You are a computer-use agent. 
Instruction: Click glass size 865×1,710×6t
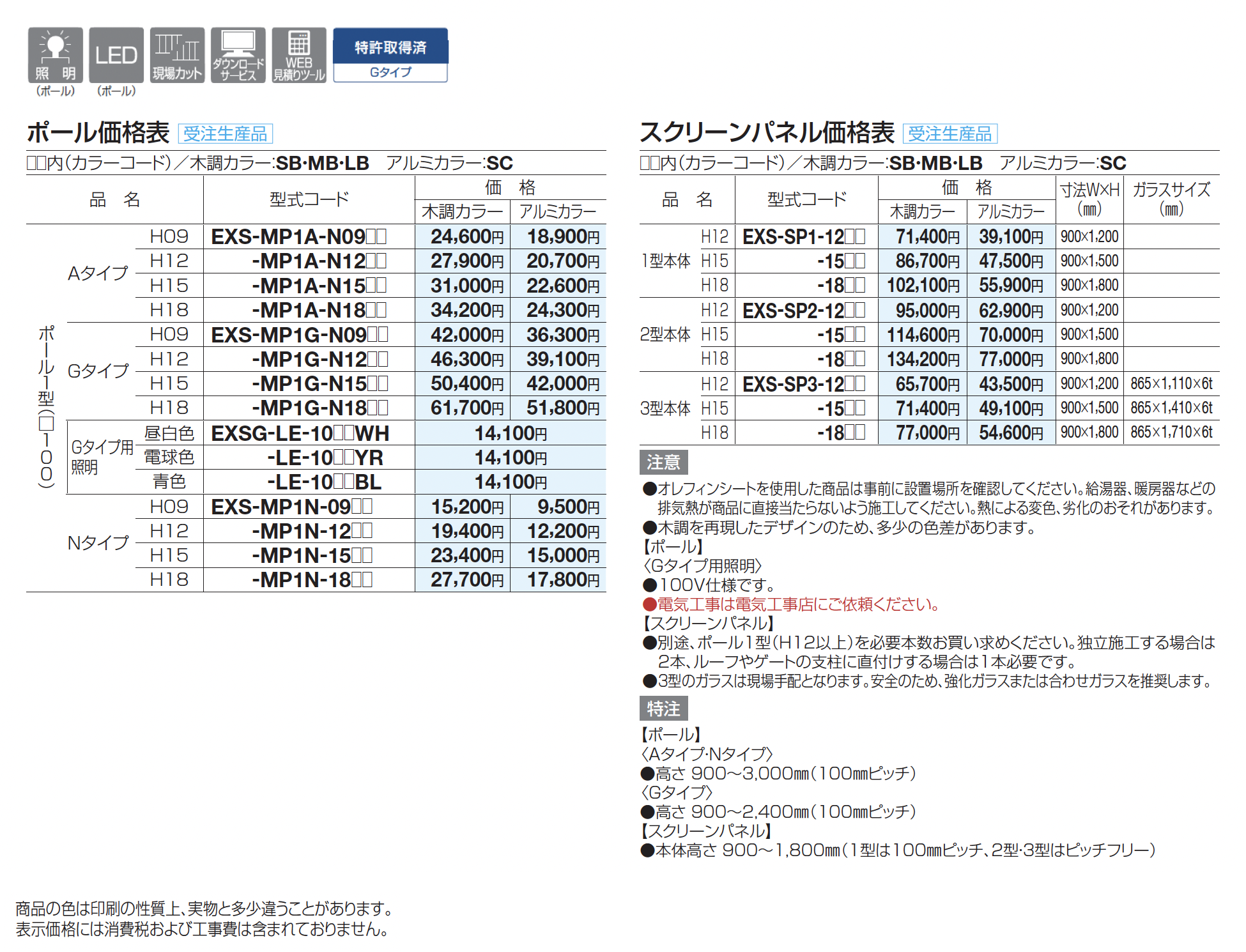click(x=1171, y=433)
